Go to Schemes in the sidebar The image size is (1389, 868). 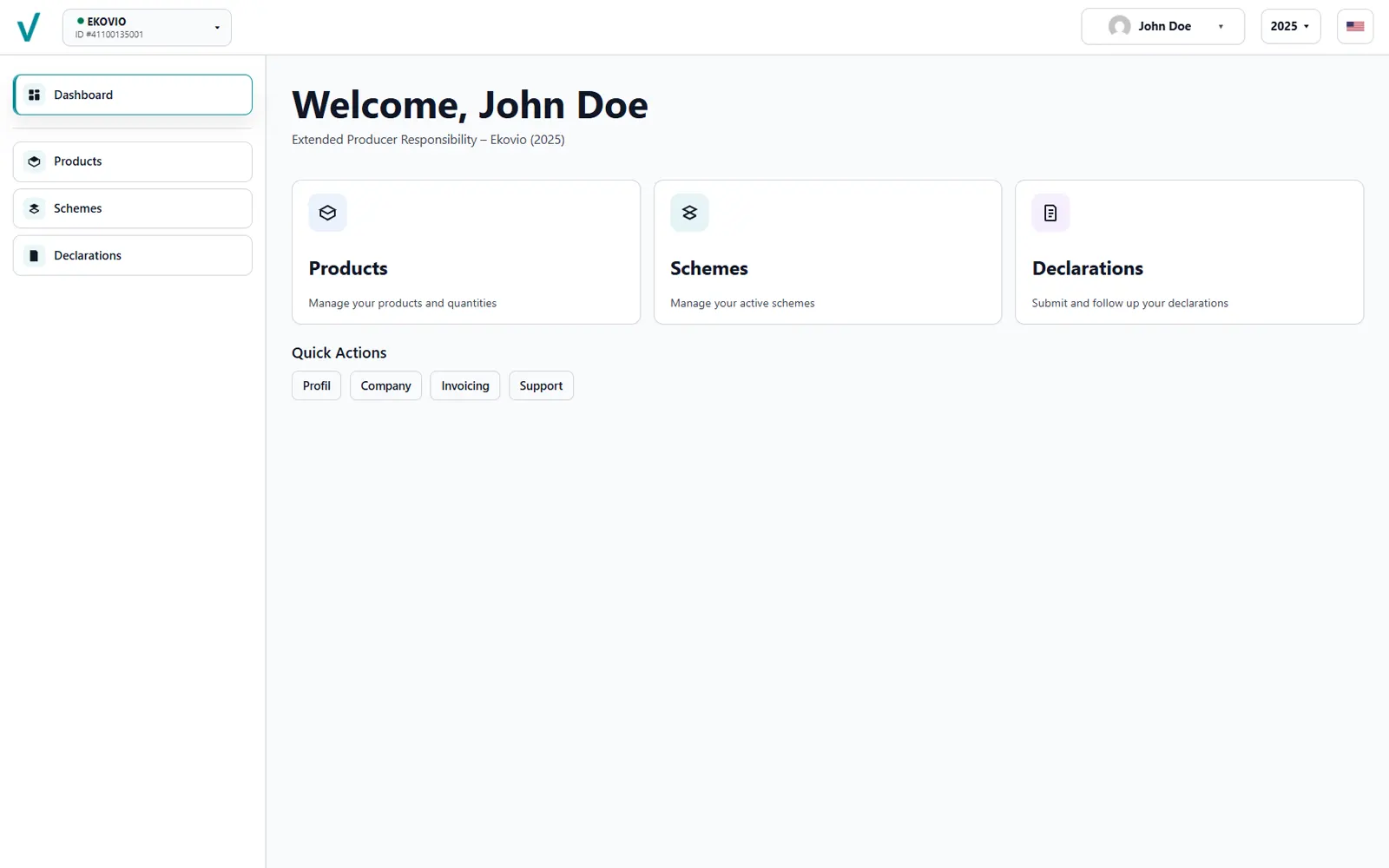[x=78, y=208]
